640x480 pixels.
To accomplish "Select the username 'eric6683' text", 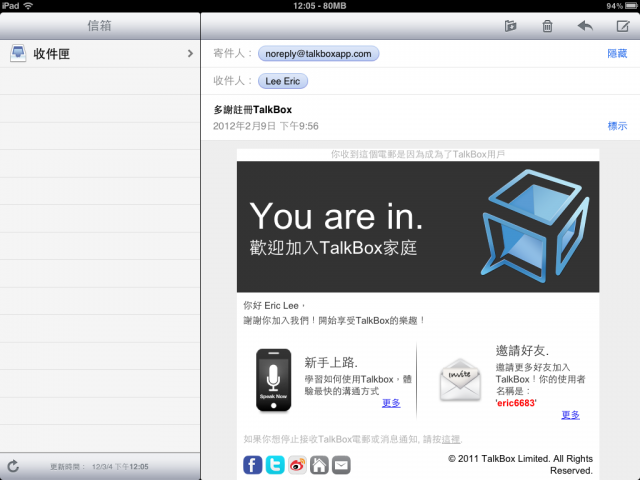I will [516, 403].
